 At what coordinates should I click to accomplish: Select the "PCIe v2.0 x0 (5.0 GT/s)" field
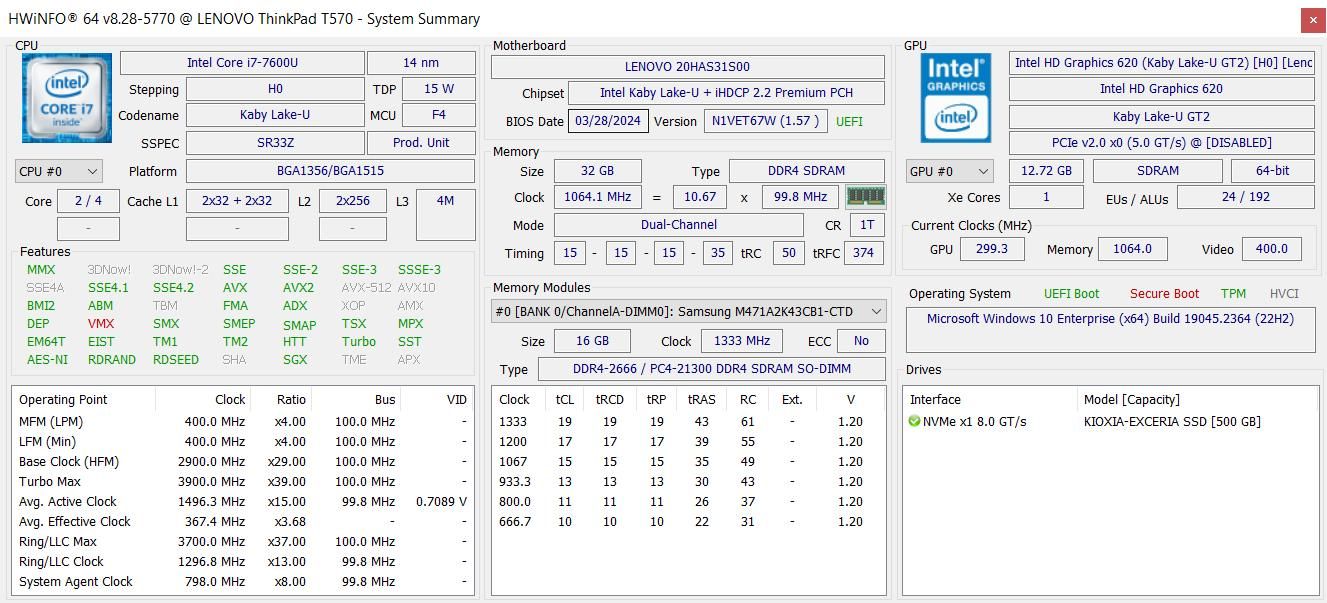(x=1162, y=143)
